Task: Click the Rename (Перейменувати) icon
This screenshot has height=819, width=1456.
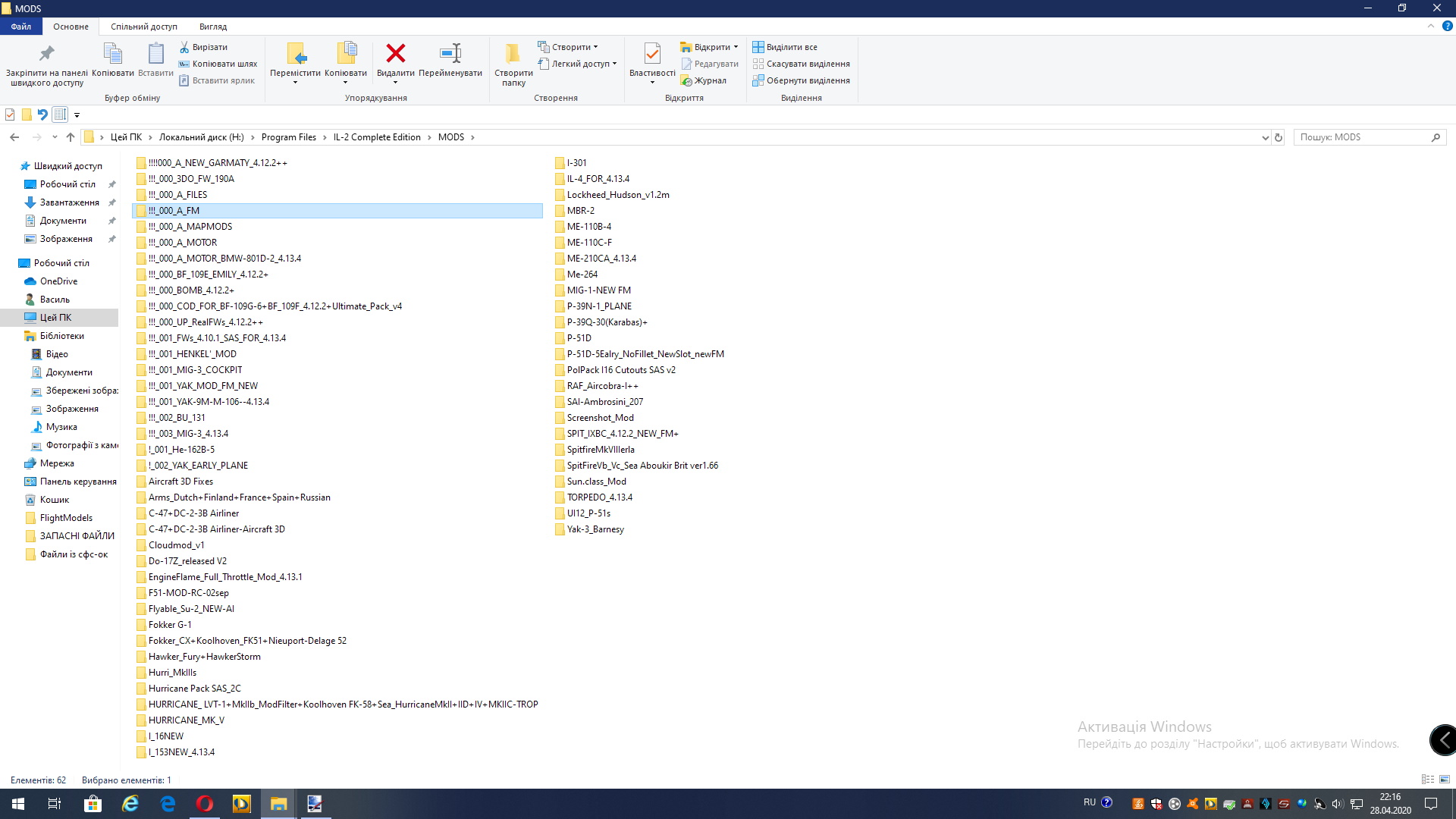Action: (450, 54)
